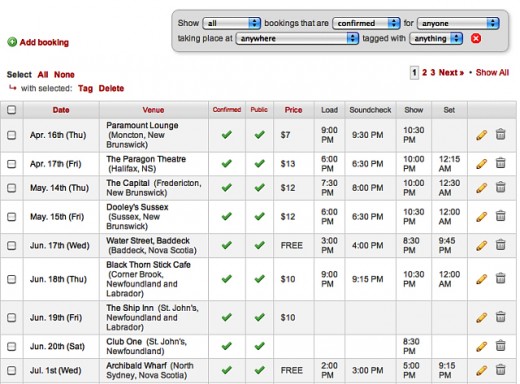Delete the Club One booking
The height and width of the screenshot is (384, 520).
pos(500,346)
